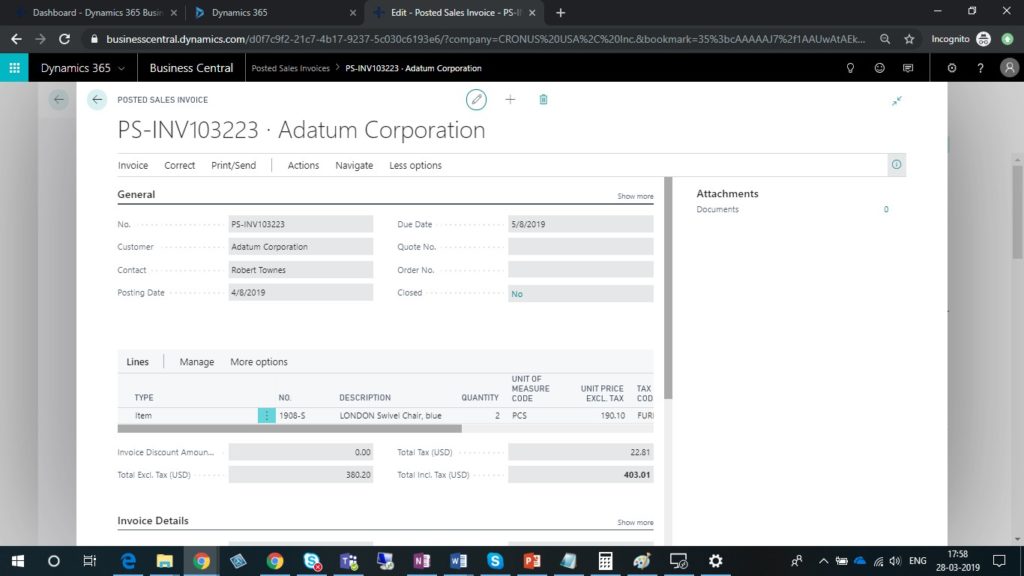This screenshot has width=1024, height=576.
Task: Click the browser address bar
Action: [485, 39]
